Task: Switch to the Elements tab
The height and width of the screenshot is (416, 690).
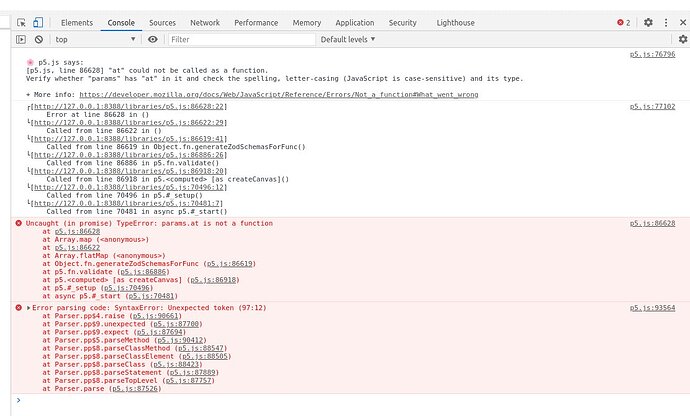Action: click(77, 22)
